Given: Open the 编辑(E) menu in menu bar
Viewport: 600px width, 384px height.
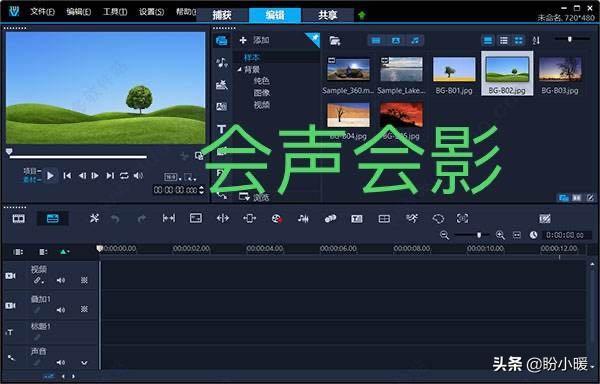Looking at the screenshot, I should coord(78,12).
